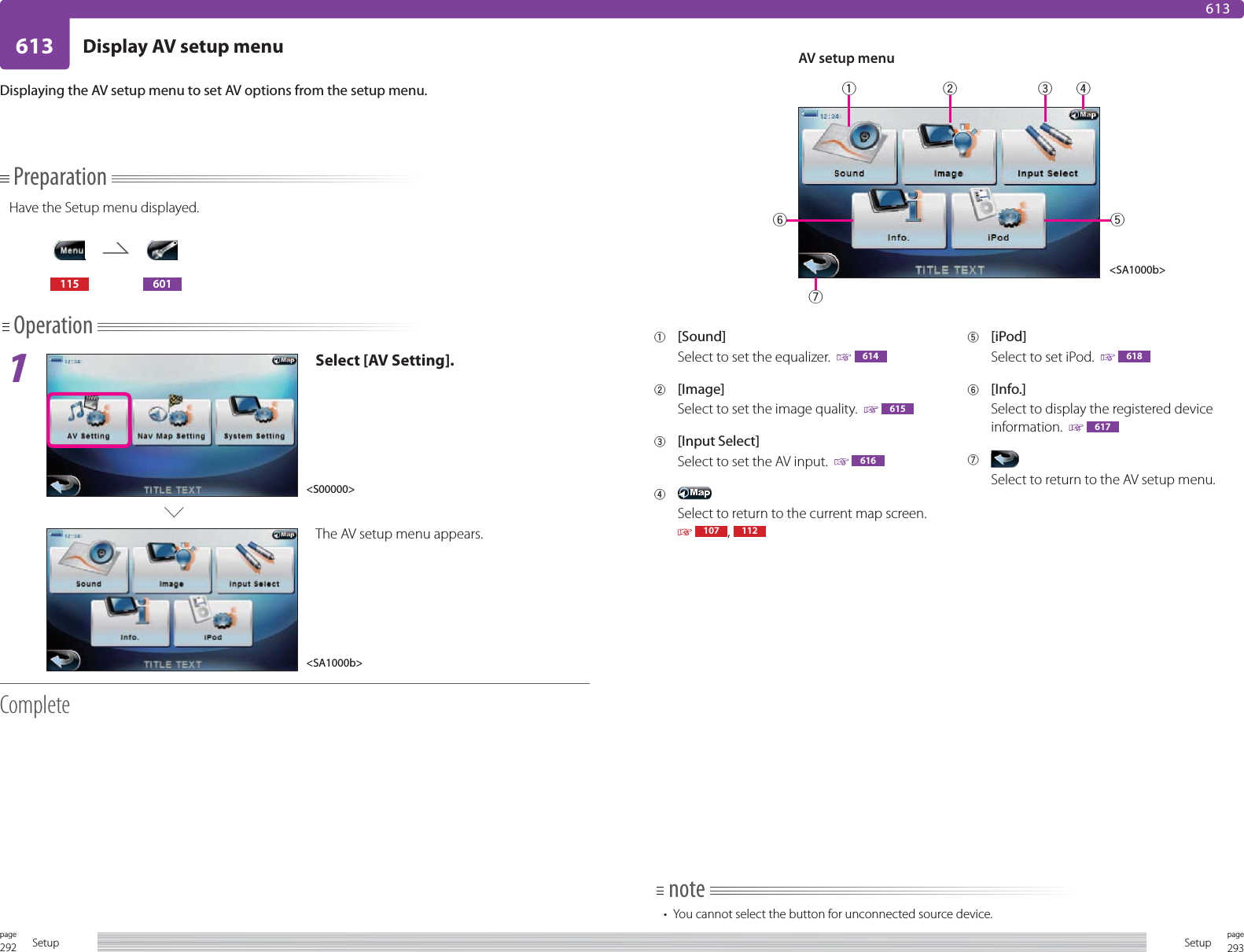Click the Preparation section heading

[60, 177]
